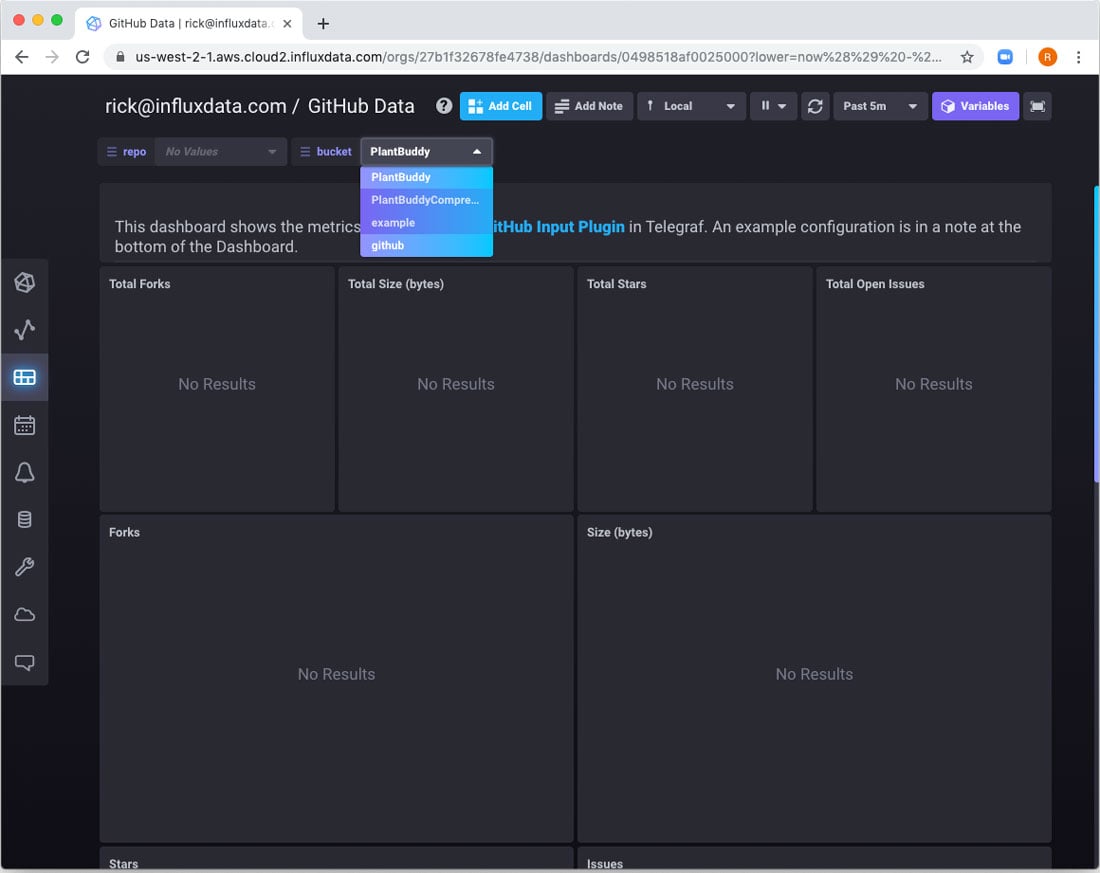1100x873 pixels.
Task: Toggle the Variables bar button
Action: 975,106
